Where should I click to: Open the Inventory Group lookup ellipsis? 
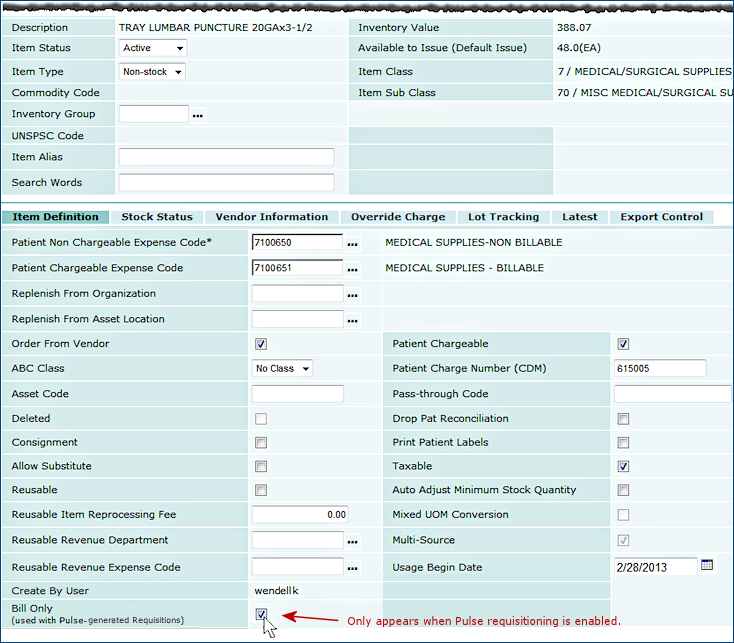(x=198, y=116)
